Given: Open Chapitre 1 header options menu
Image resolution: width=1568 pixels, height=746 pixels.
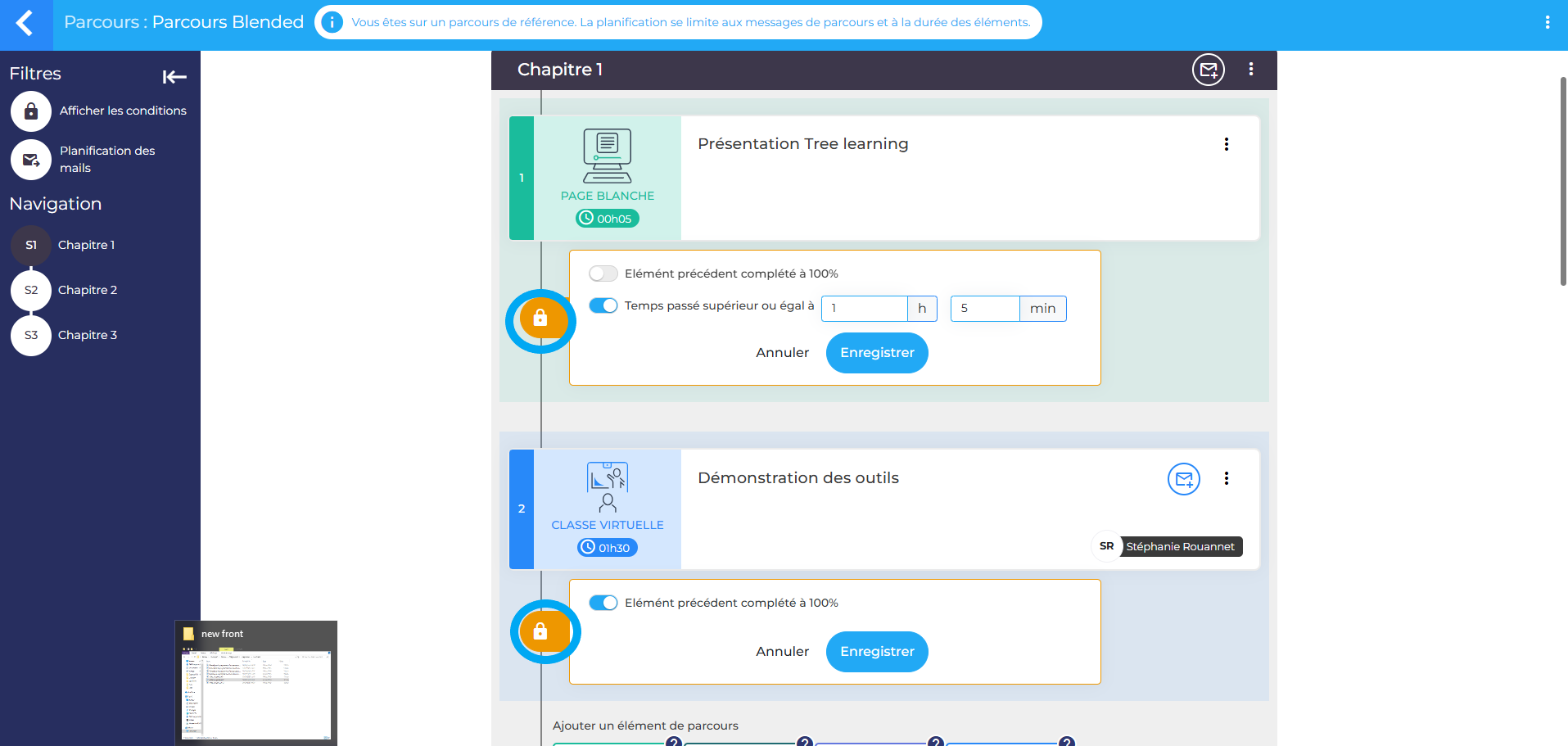Looking at the screenshot, I should [1250, 70].
